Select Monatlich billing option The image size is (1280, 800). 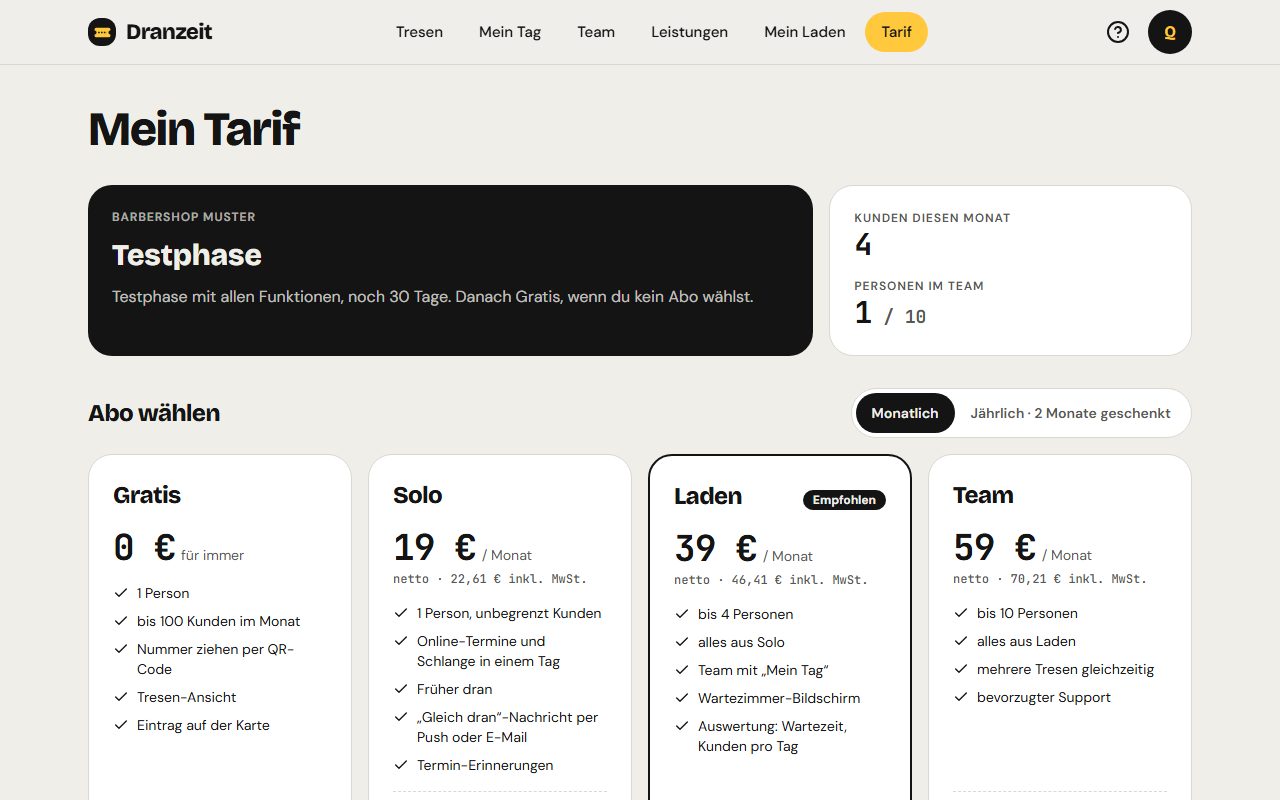[905, 413]
